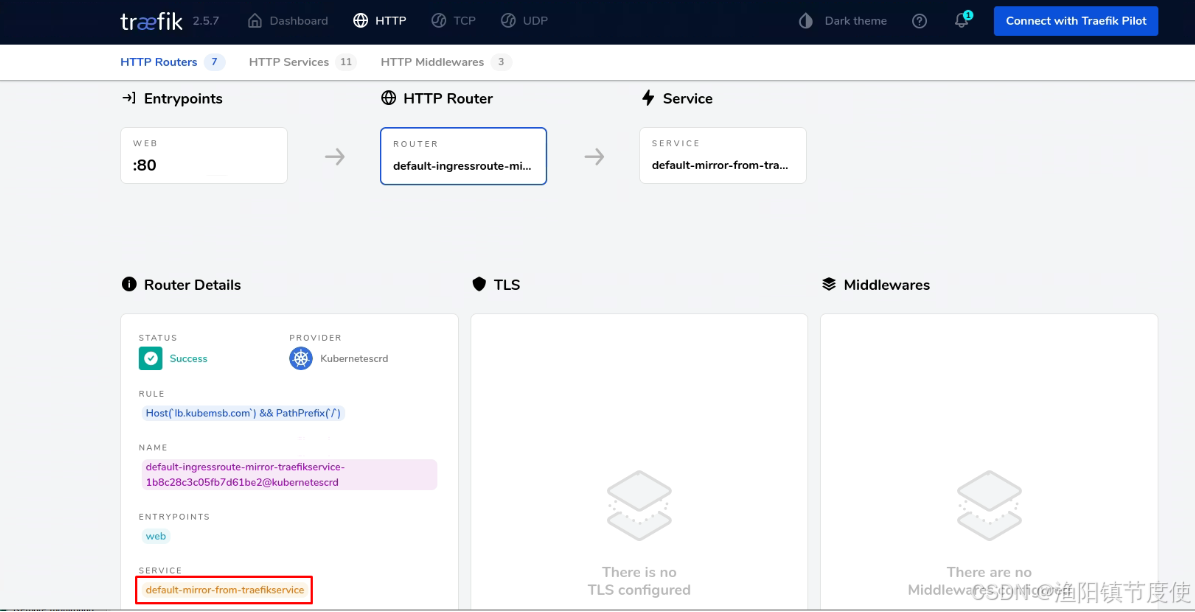Click the Router Details heading
Viewport: 1195px width, 612px height.
pos(192,285)
